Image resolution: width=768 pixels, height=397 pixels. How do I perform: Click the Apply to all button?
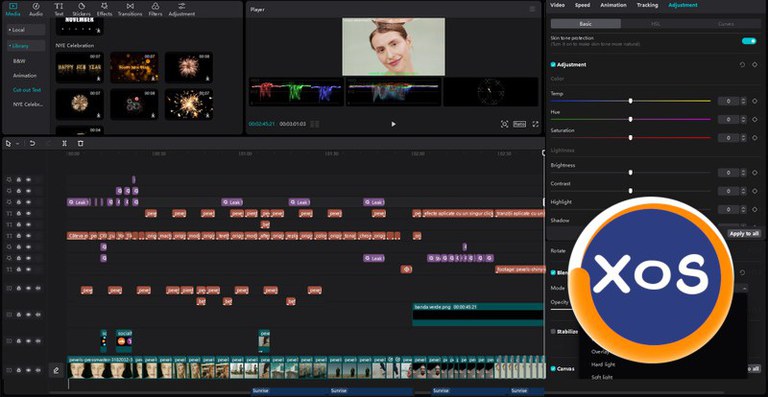[x=744, y=234]
